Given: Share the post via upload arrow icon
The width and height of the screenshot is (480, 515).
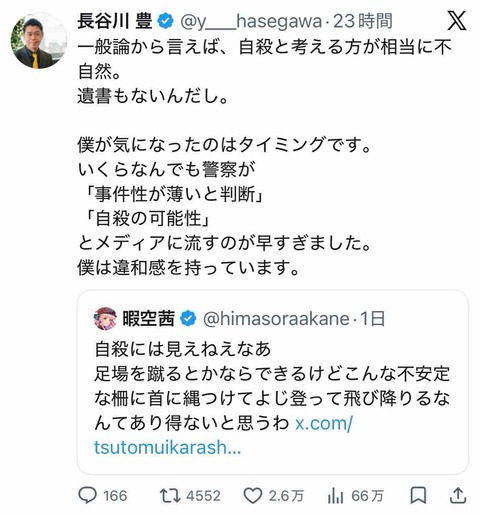Looking at the screenshot, I should pyautogui.click(x=458, y=495).
